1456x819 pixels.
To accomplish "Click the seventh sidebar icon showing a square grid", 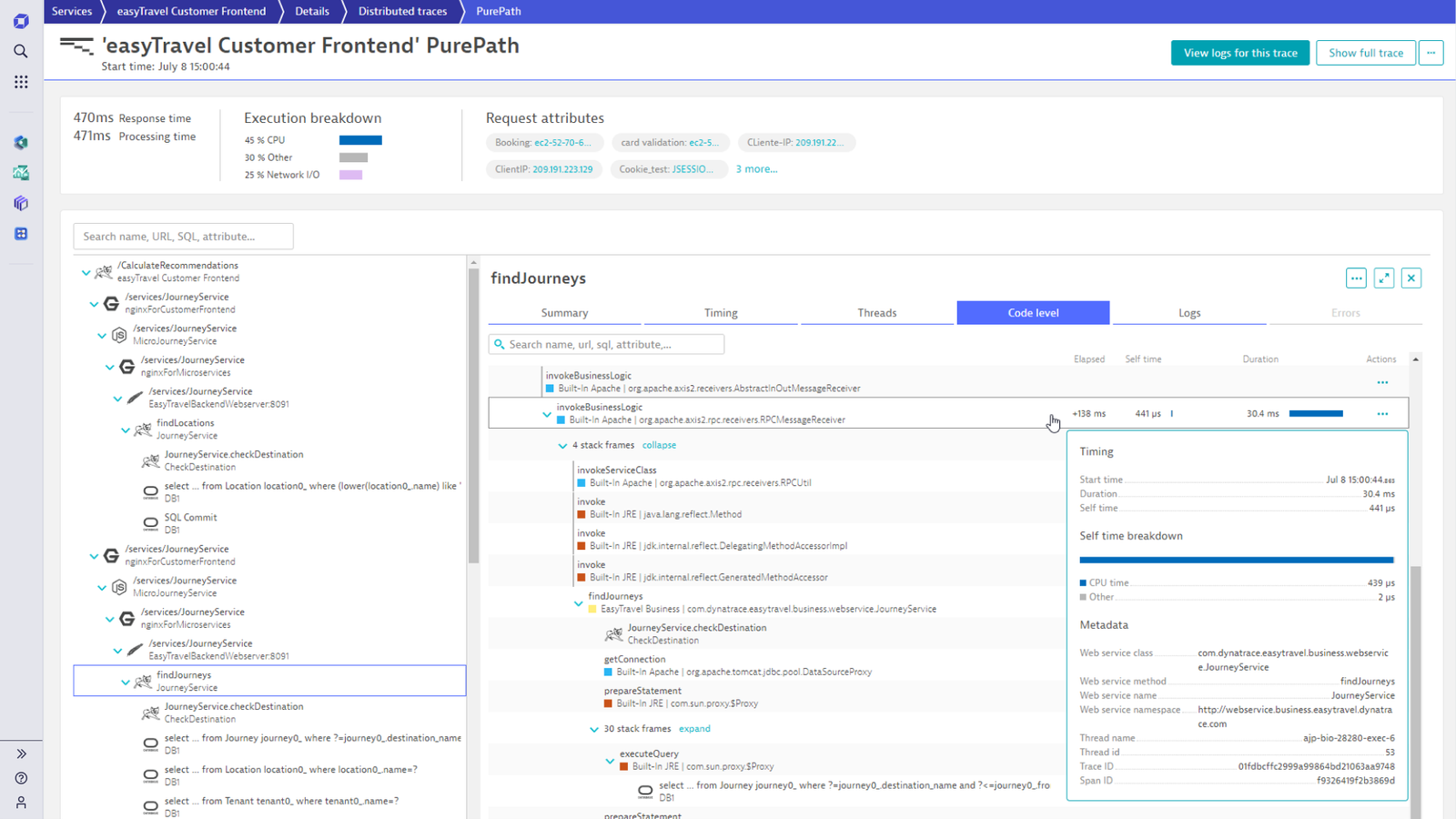I will pos(21,234).
